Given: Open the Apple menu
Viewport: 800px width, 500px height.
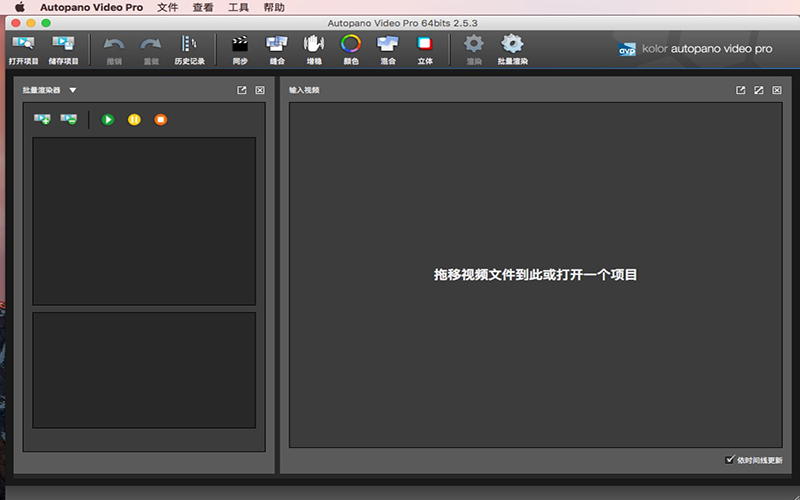Looking at the screenshot, I should tap(19, 8).
